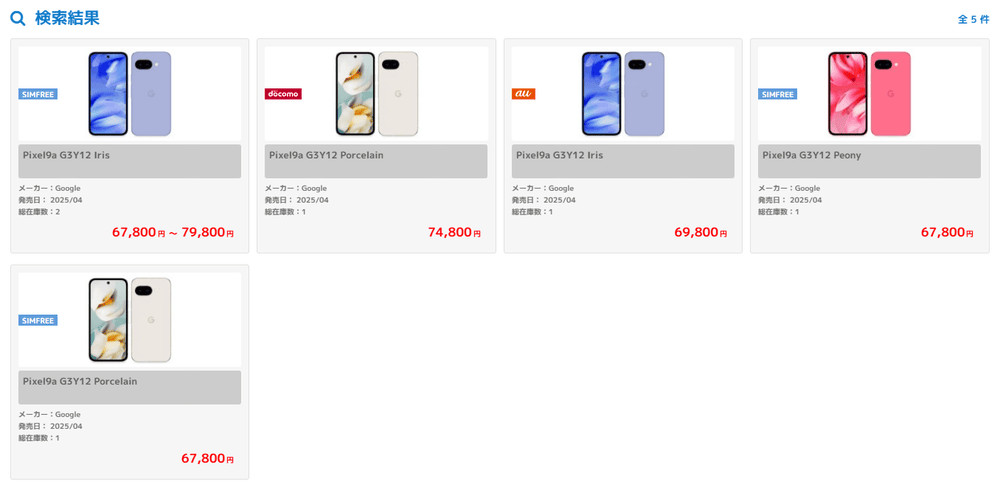Image resolution: width=1000 pixels, height=487 pixels.
Task: Open the Pixel9a G3Y12 Peony title
Action: (x=811, y=156)
